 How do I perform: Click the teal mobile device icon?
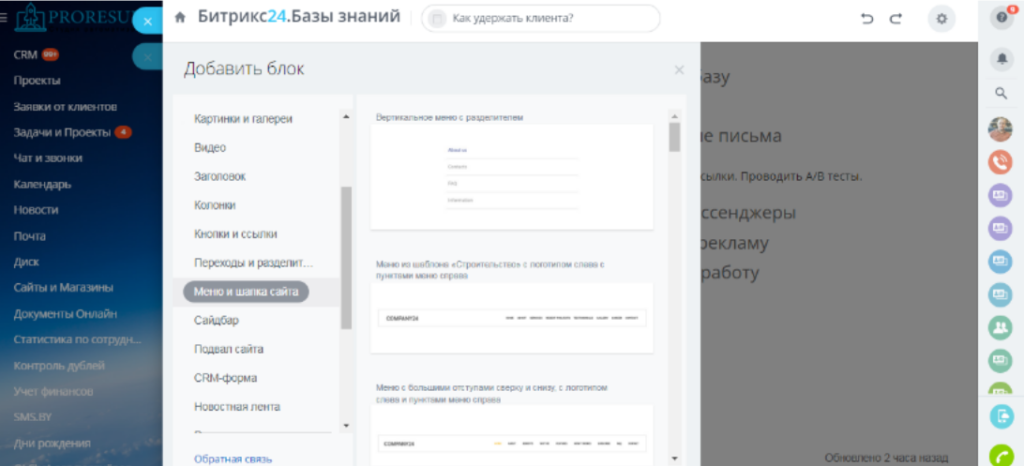tap(1001, 416)
